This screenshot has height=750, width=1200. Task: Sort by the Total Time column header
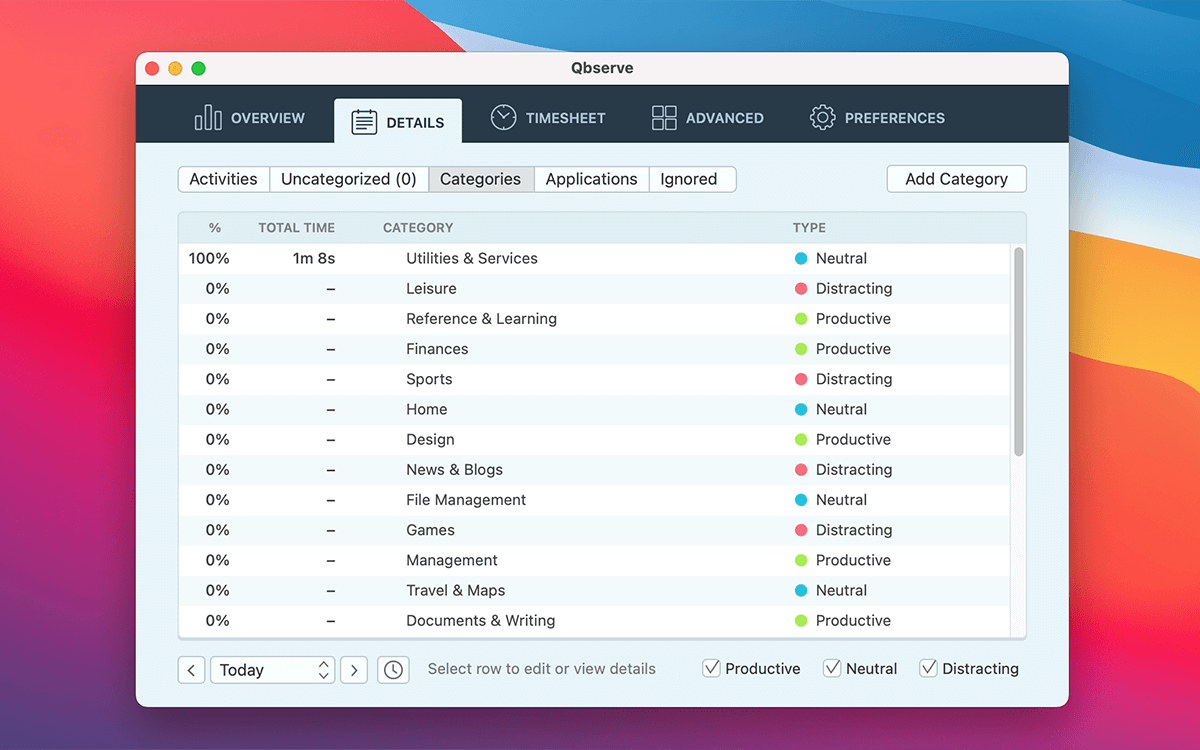click(297, 228)
